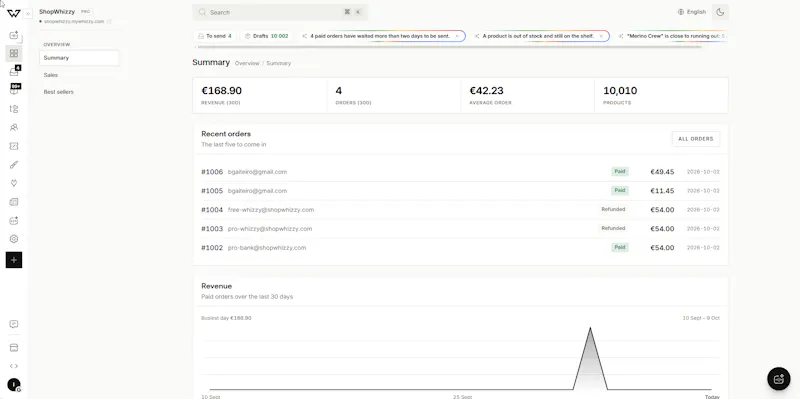Click the Refunded badge on order #1004
Viewport: 800px width, 399px height.
tap(613, 210)
